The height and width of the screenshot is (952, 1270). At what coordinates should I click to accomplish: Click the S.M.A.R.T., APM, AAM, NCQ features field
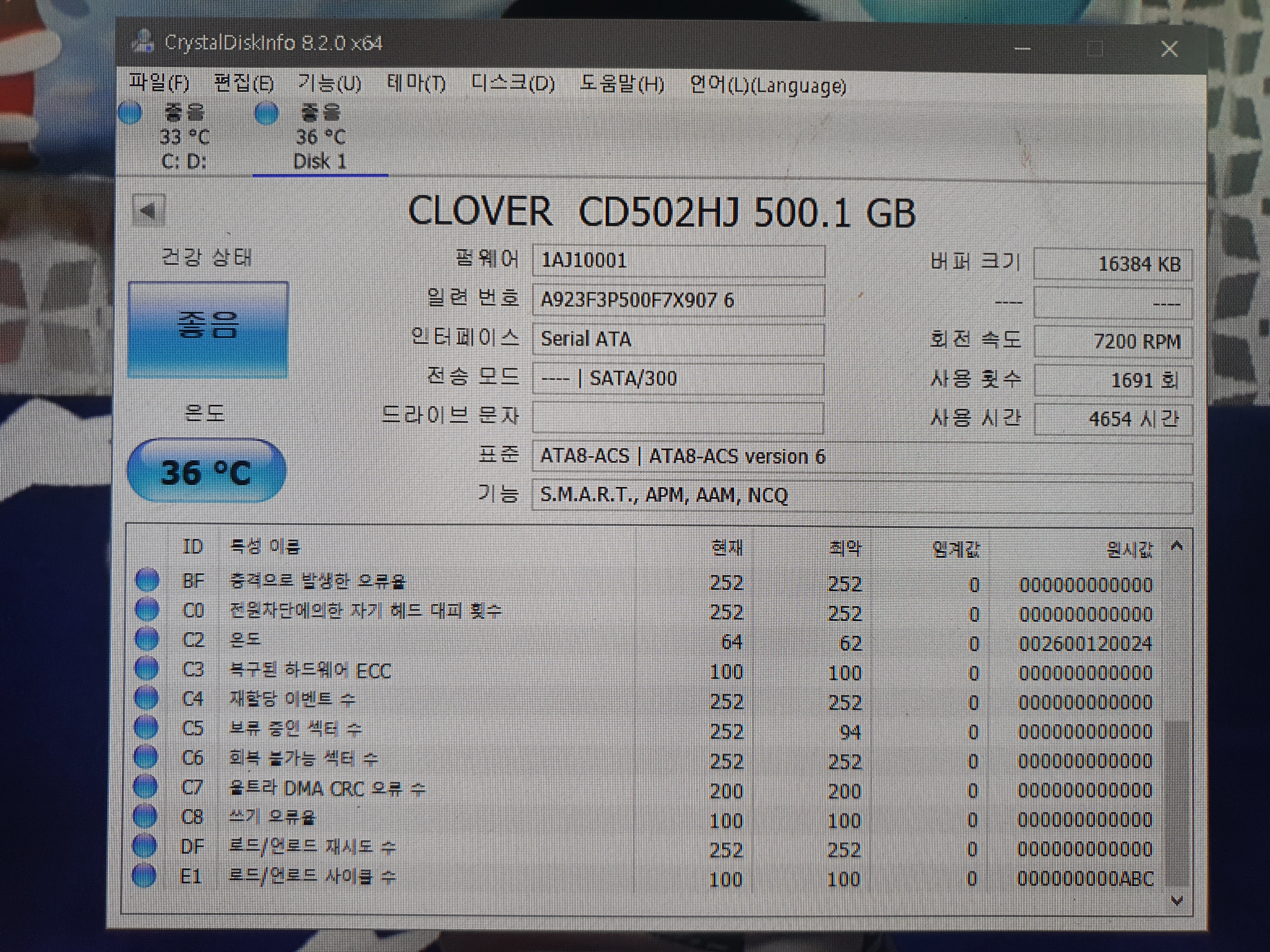pos(862,496)
